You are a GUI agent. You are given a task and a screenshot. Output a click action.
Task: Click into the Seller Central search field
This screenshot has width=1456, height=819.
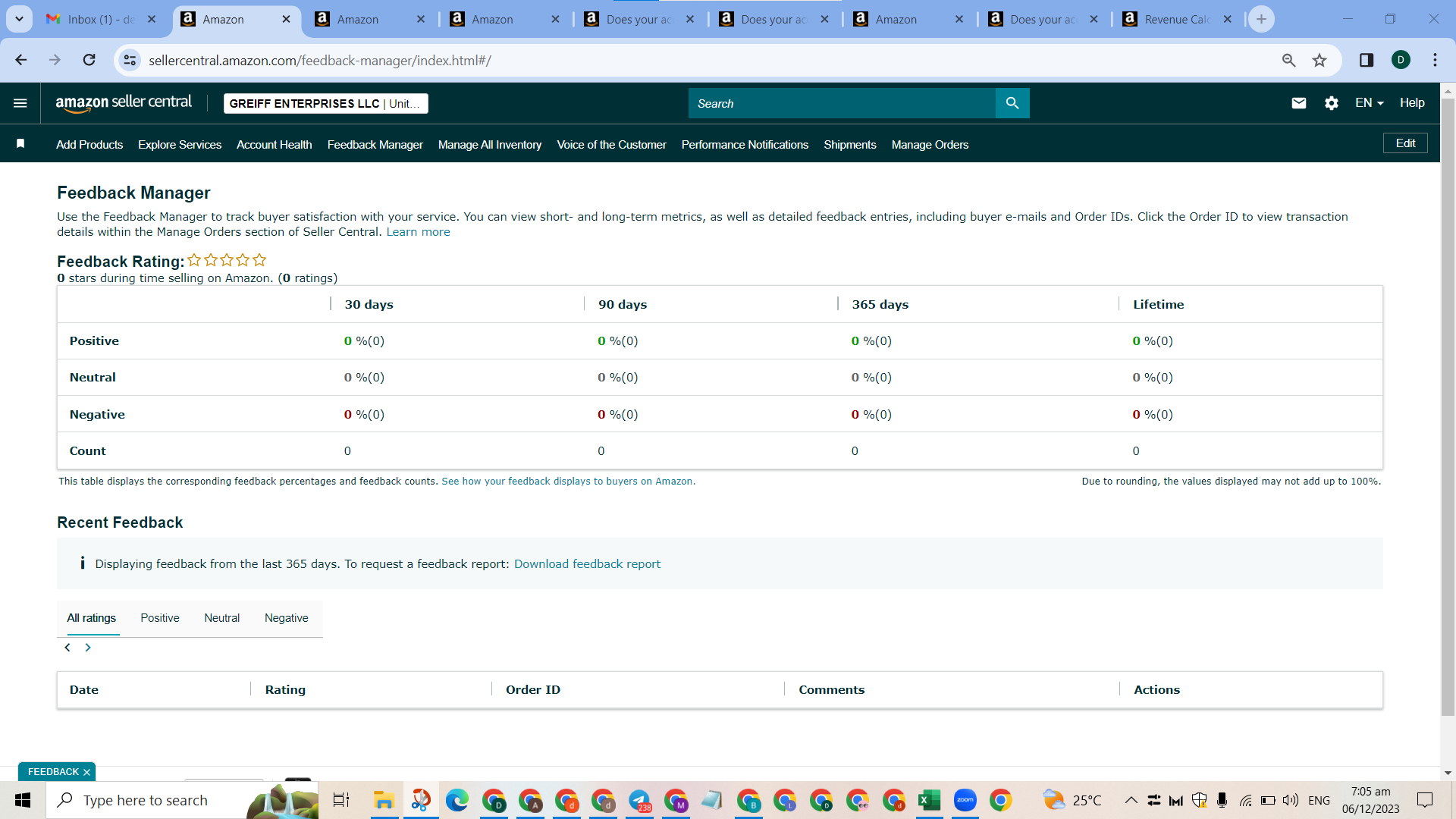[x=842, y=103]
